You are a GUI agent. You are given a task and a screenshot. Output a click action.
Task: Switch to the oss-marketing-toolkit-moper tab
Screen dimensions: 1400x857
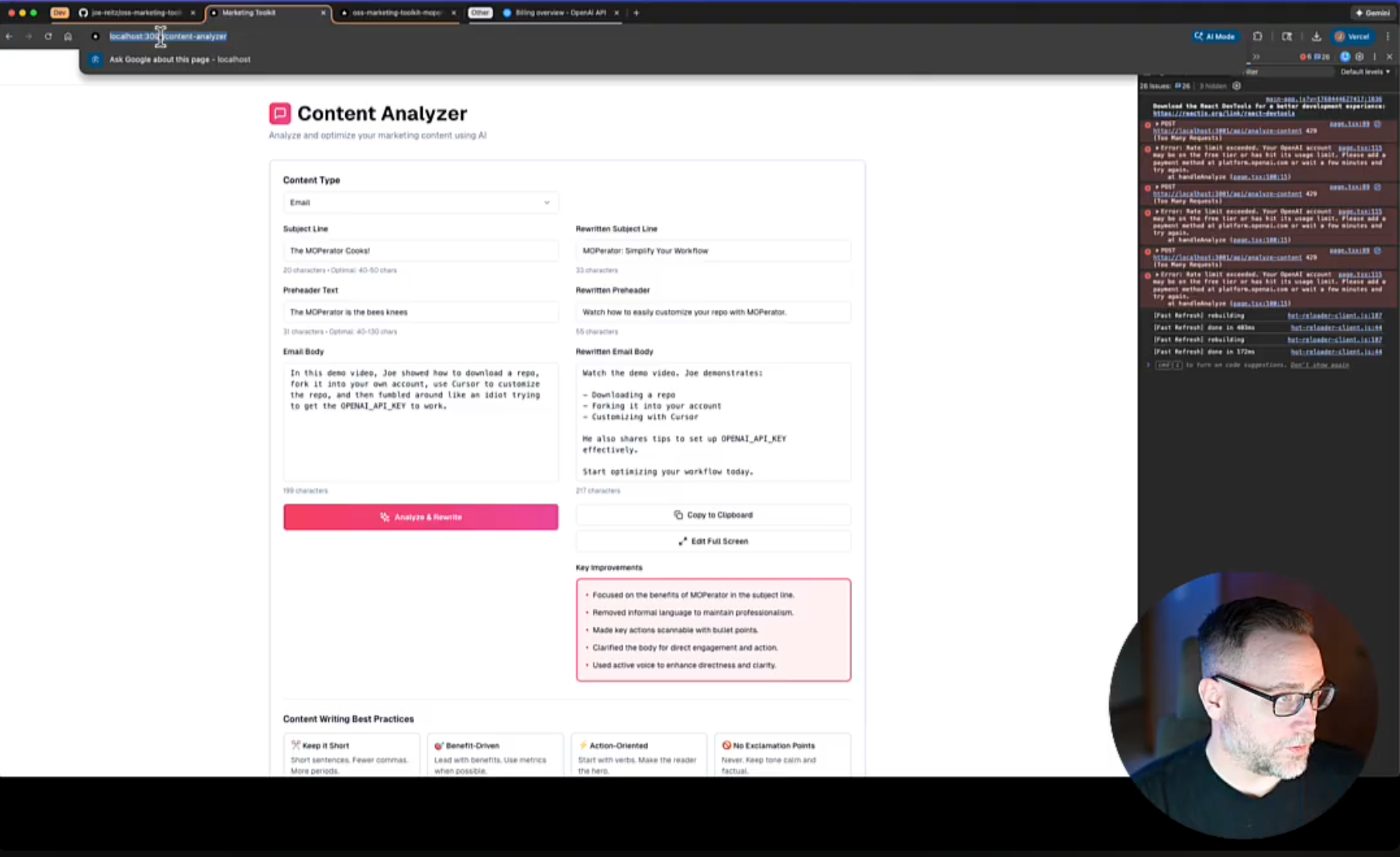pyautogui.click(x=397, y=13)
